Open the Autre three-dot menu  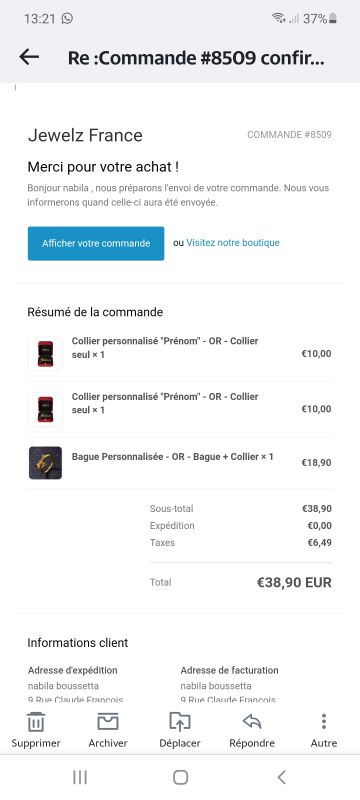click(324, 721)
